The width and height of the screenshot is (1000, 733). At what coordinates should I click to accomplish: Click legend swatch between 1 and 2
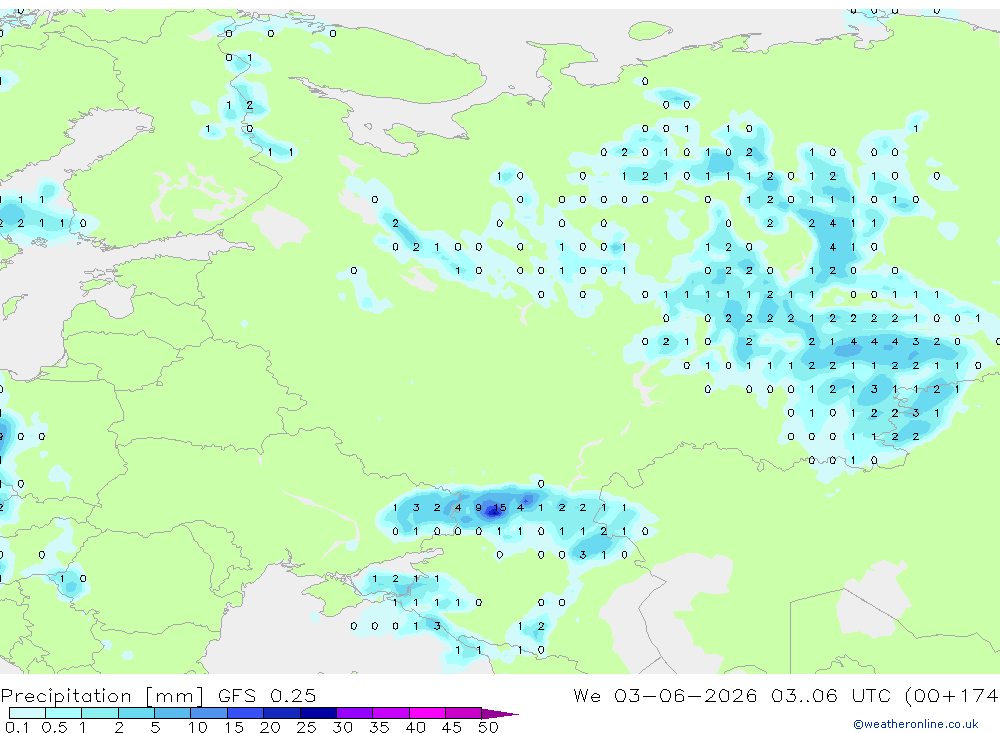[99, 713]
